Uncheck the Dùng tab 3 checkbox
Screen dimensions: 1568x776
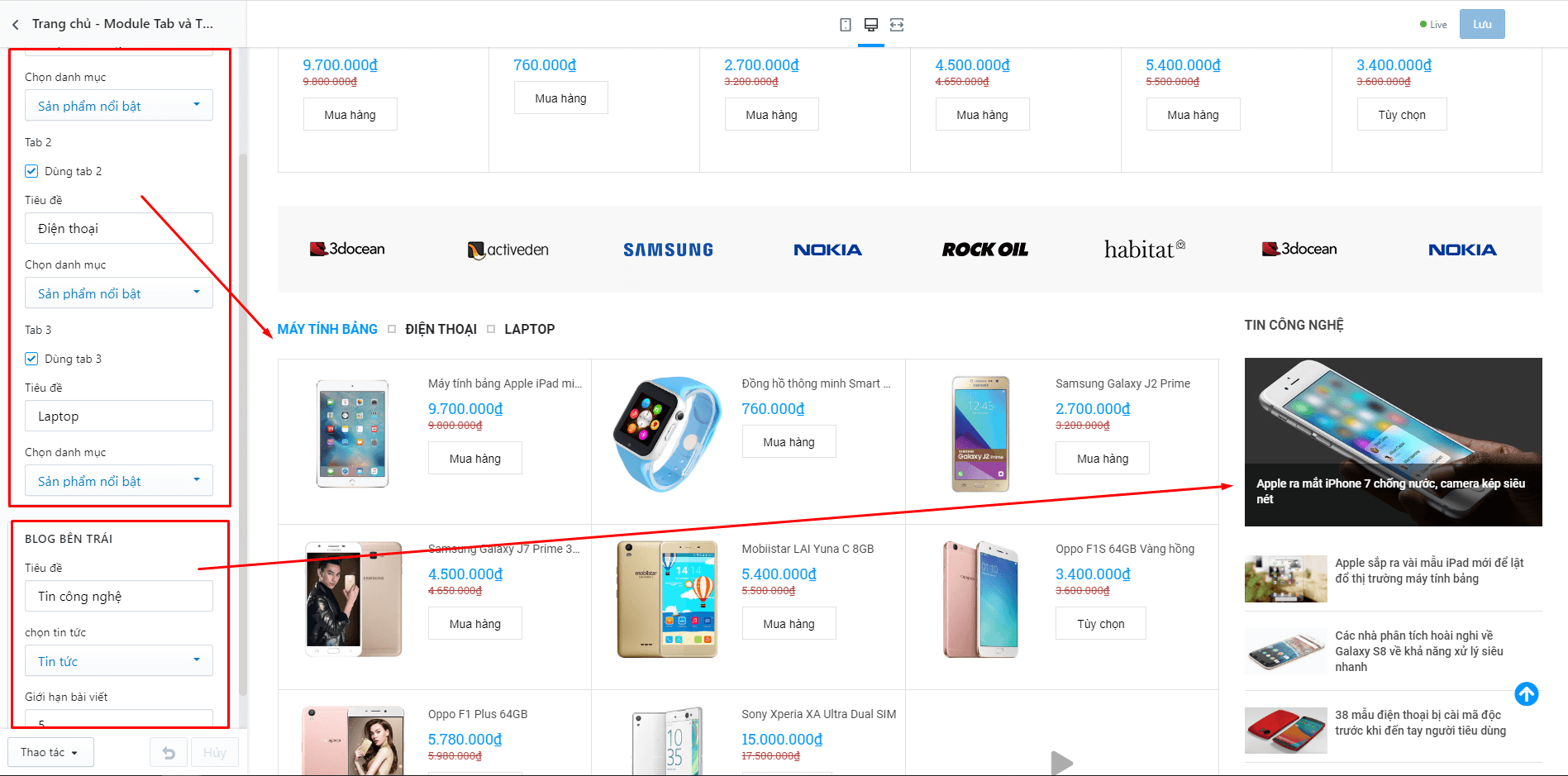point(31,359)
